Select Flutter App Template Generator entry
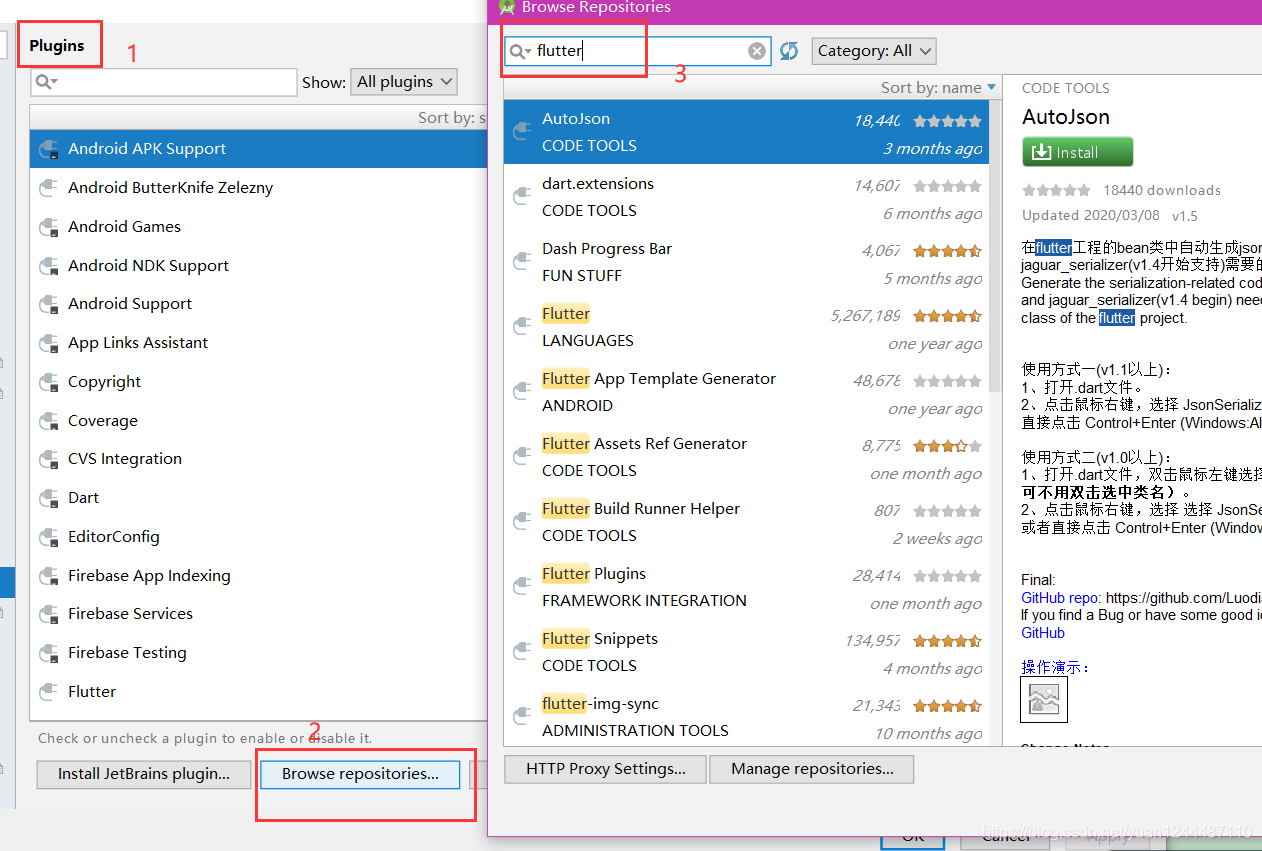This screenshot has width=1262, height=851. 746,392
